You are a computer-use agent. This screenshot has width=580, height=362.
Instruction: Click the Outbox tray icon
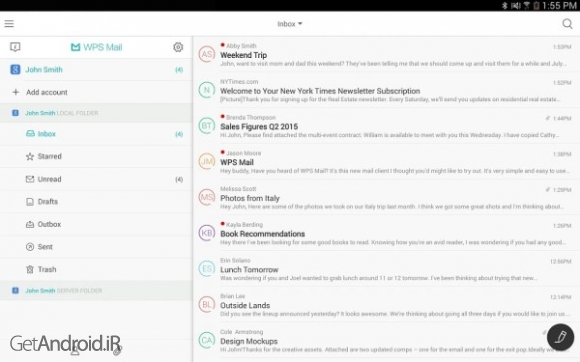[x=30, y=224]
